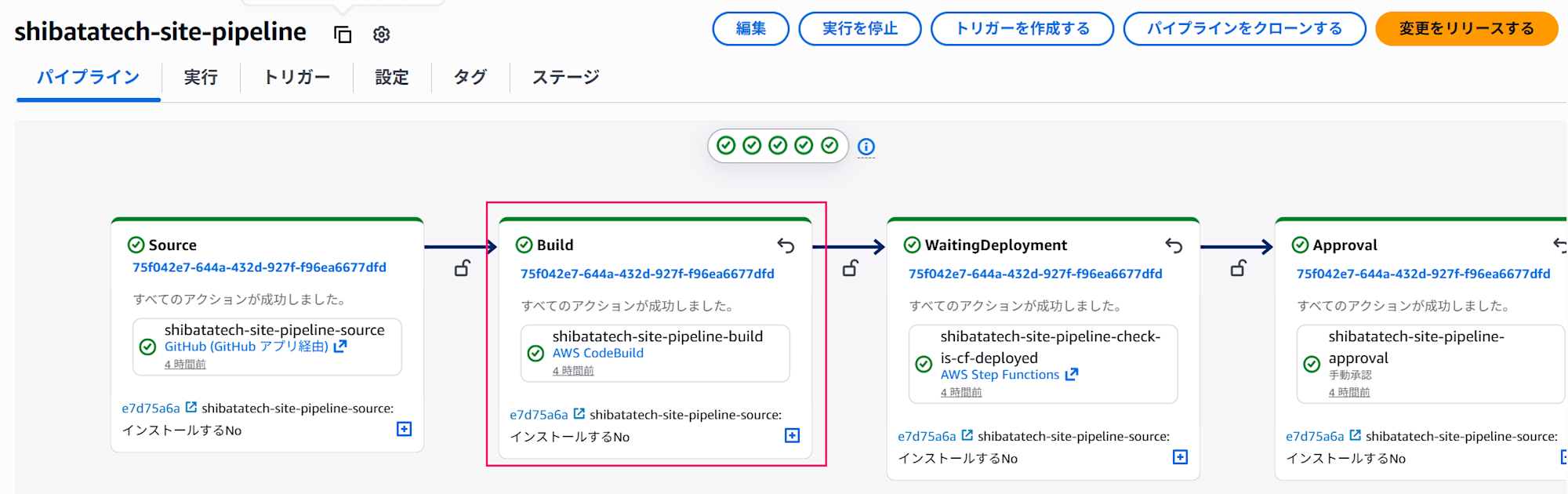The image size is (1568, 494).
Task: Copy the pipeline name shibatatech-site-pipeline
Action: tap(343, 35)
